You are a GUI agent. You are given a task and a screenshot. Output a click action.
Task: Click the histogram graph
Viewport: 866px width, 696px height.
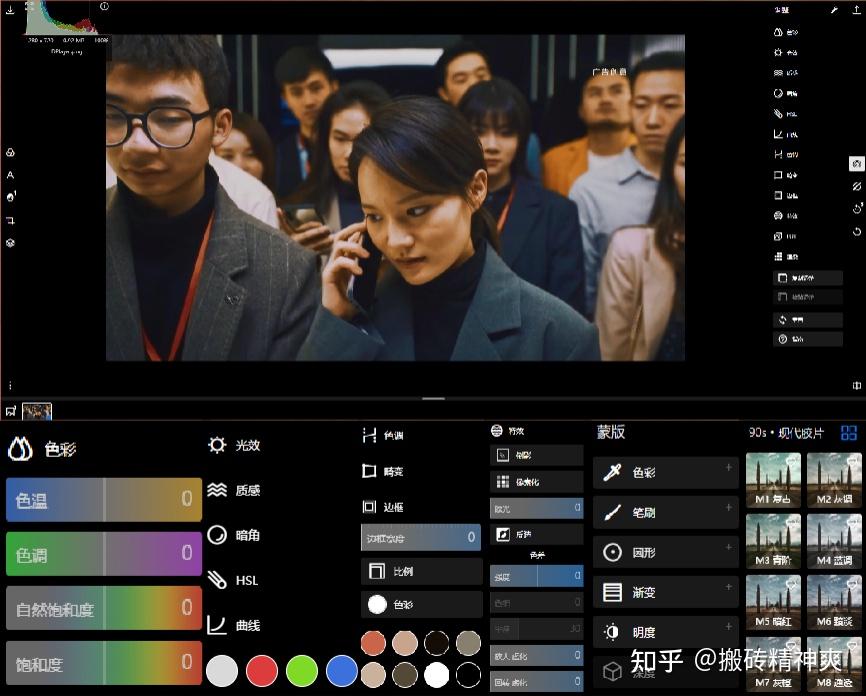[x=62, y=19]
